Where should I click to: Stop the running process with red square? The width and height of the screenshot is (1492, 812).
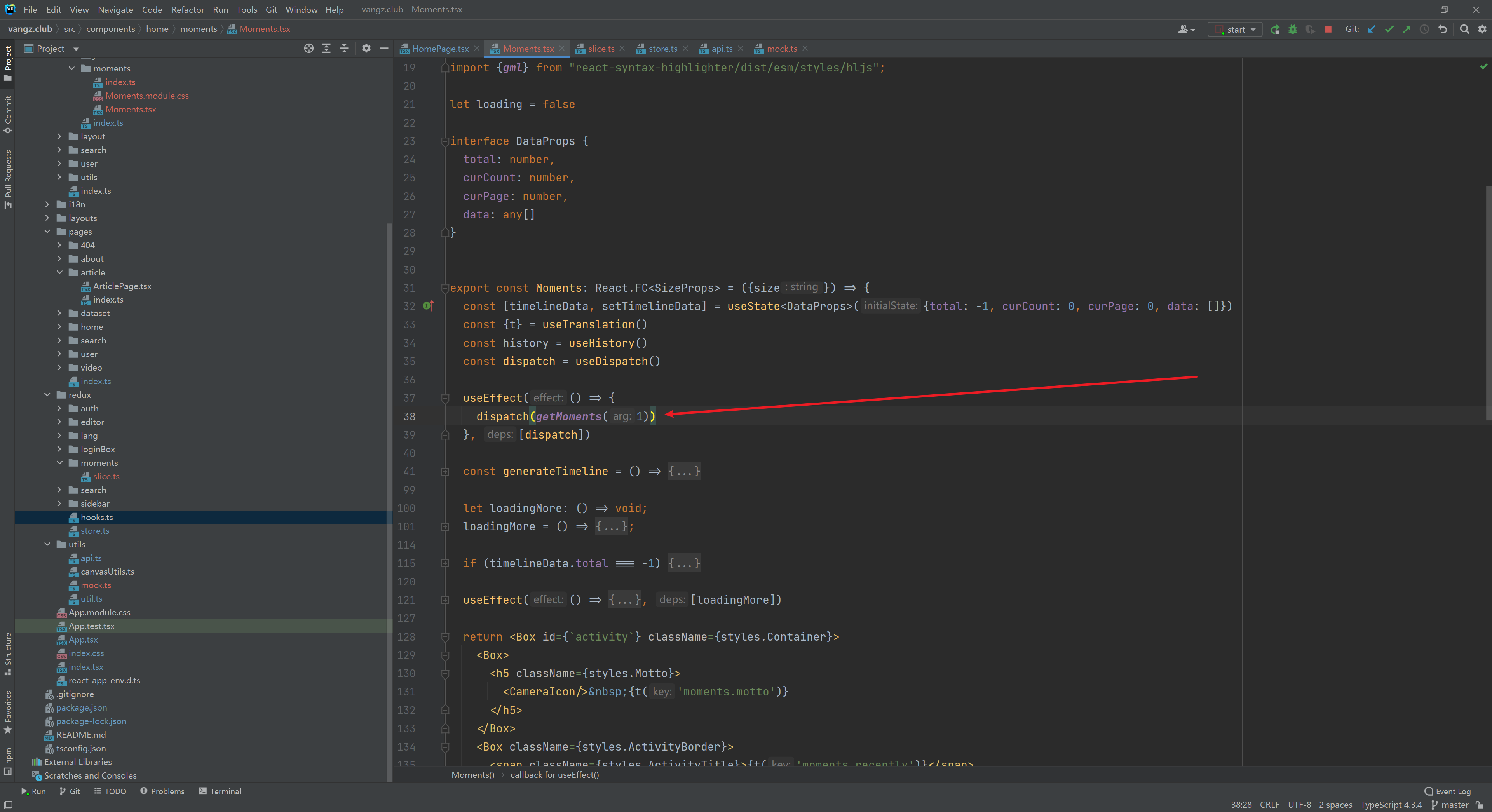click(1328, 29)
